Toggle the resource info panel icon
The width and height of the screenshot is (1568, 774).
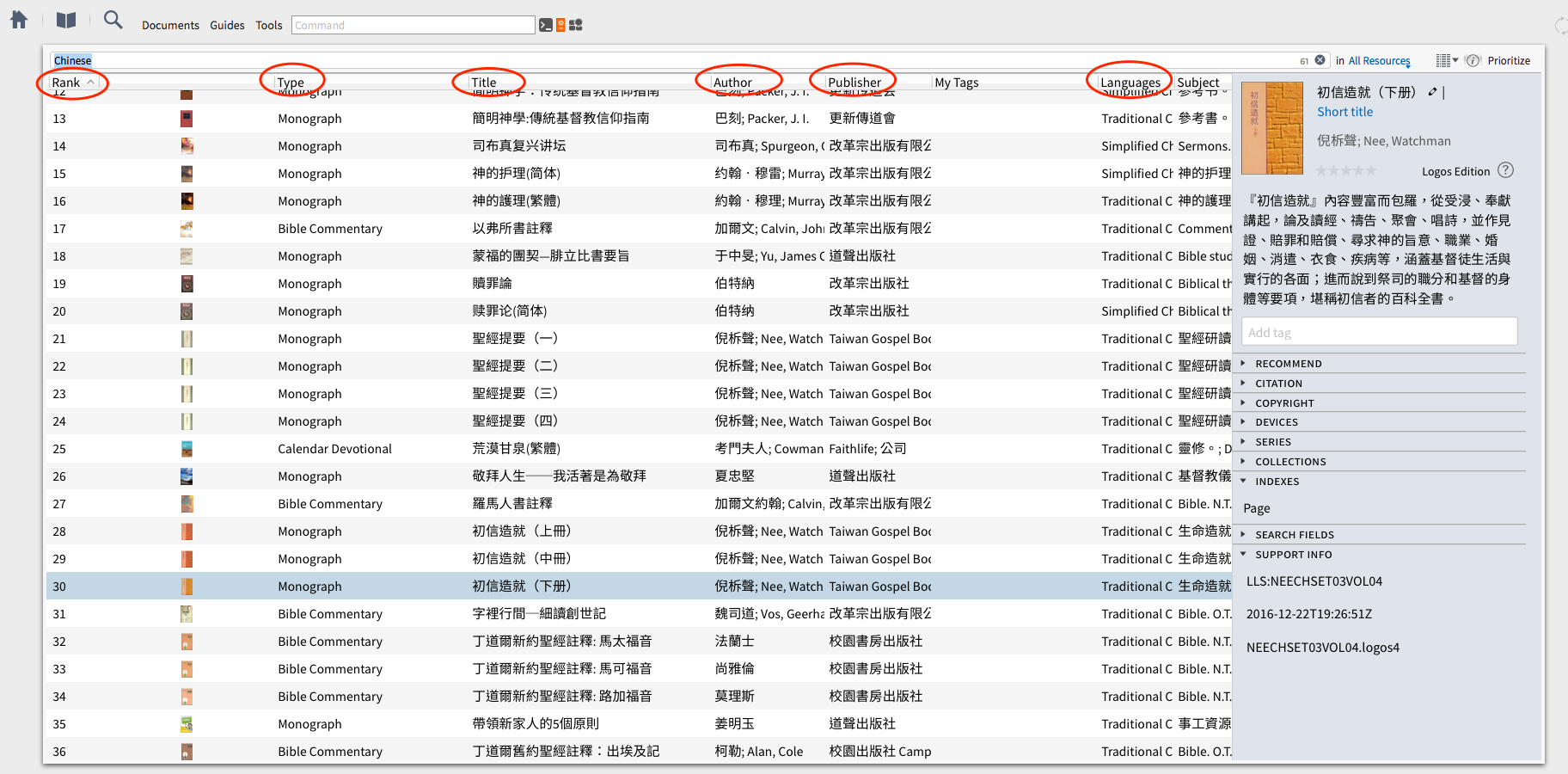point(1473,60)
